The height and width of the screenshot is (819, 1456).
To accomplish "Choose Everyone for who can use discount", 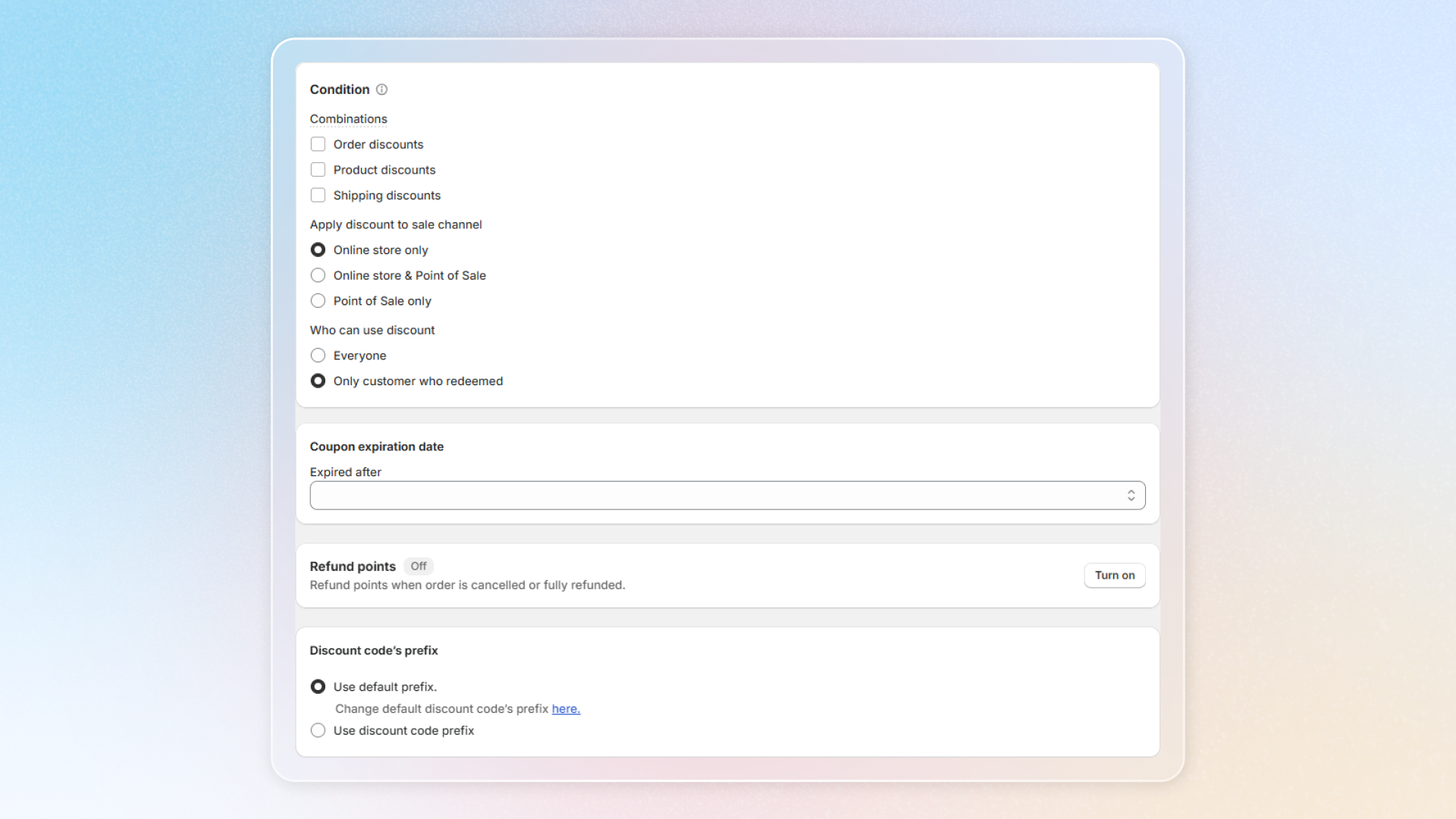I will (318, 356).
